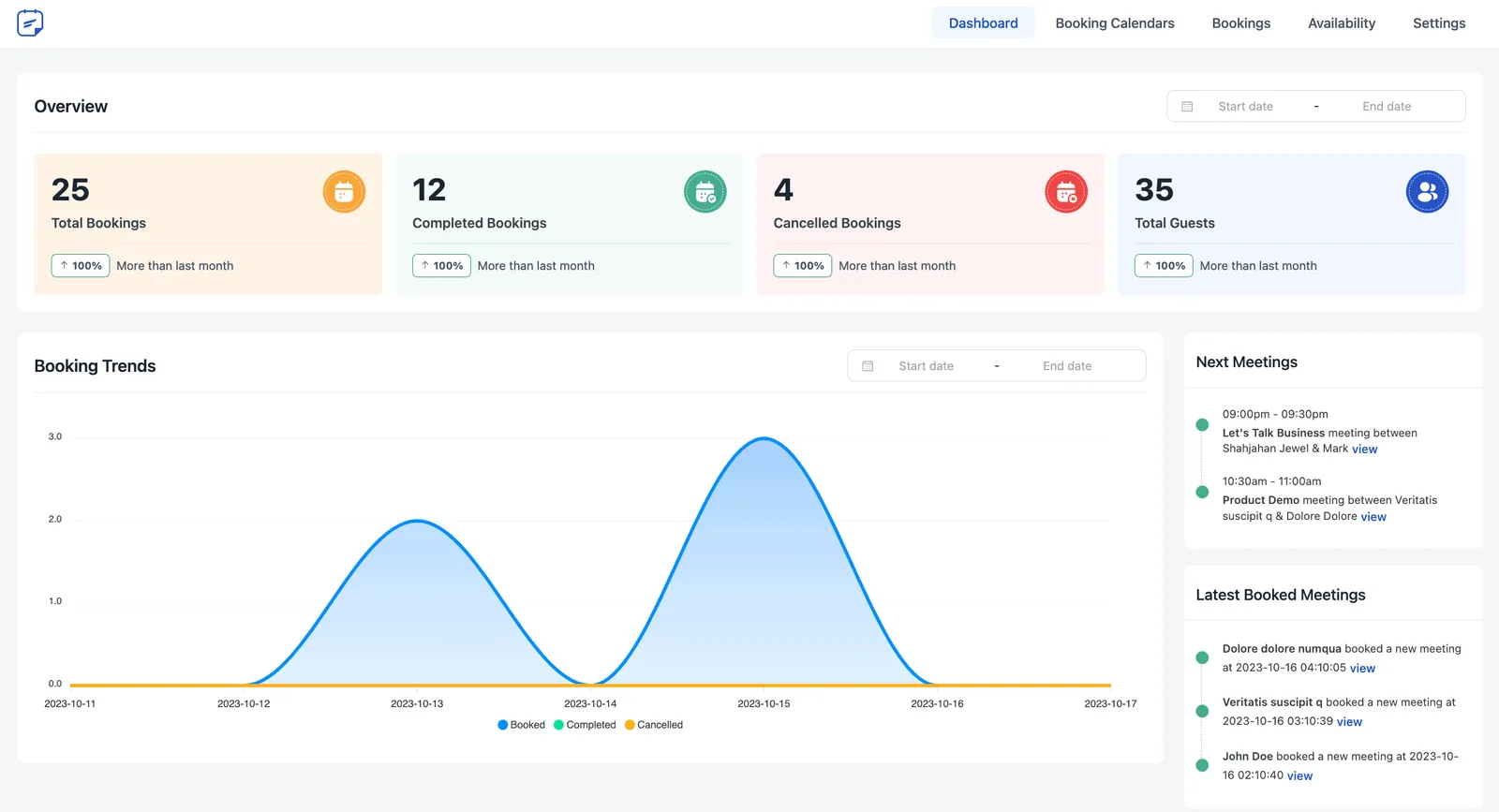Click the chart peak at 2023-10-13
This screenshot has height=812, width=1499.
pyautogui.click(x=417, y=521)
